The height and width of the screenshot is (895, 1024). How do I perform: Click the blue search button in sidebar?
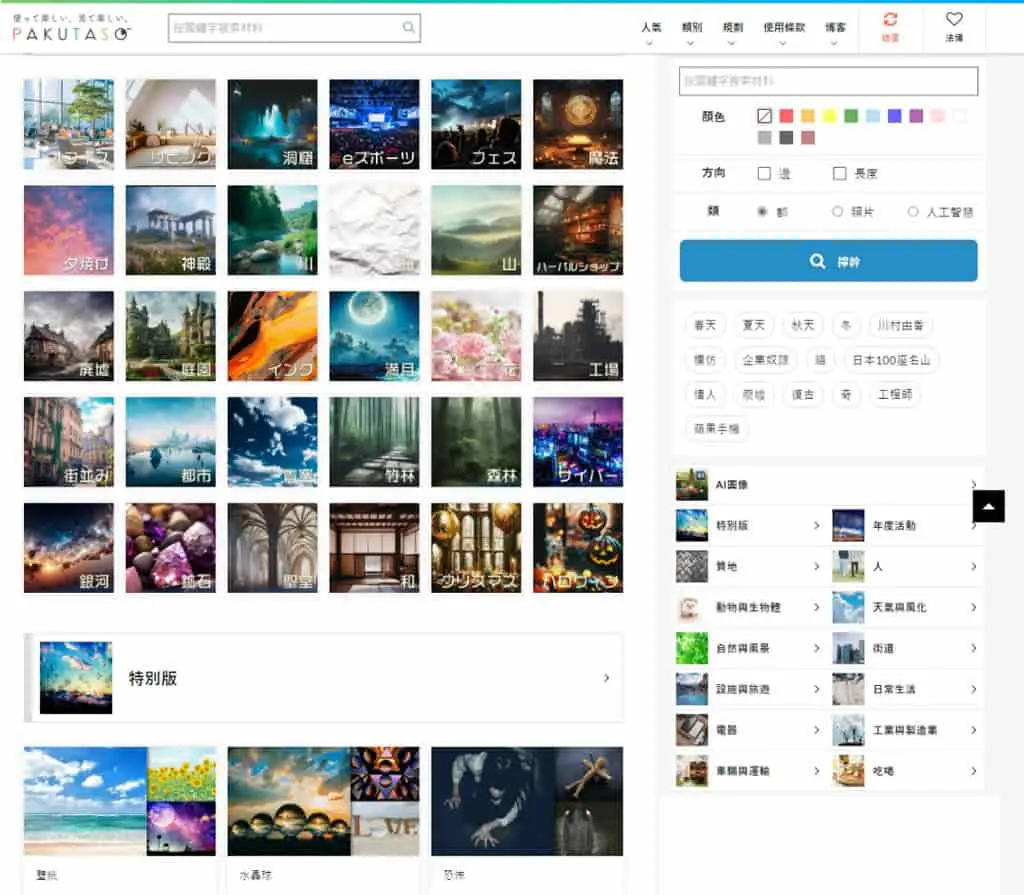pos(828,261)
